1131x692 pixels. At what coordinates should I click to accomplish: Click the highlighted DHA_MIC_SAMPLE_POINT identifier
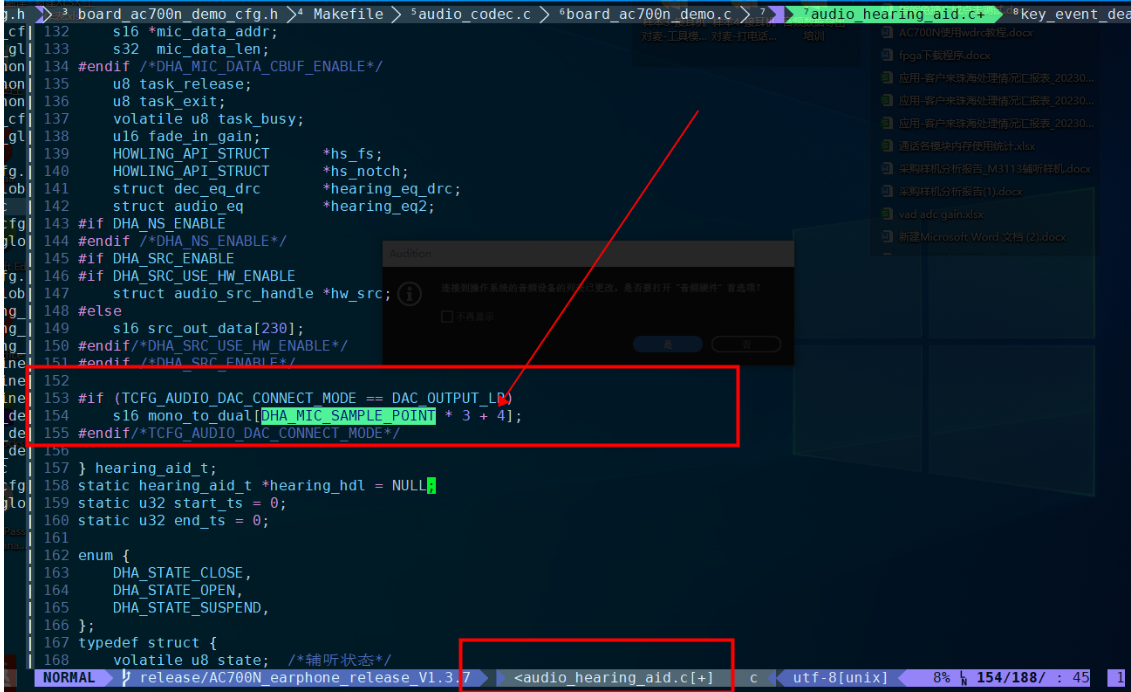click(348, 416)
